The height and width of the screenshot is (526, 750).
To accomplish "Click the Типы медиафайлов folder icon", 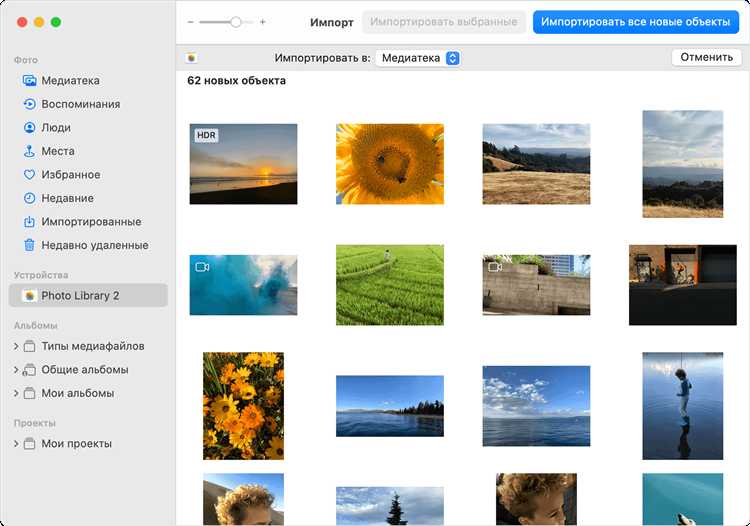I will (x=29, y=346).
